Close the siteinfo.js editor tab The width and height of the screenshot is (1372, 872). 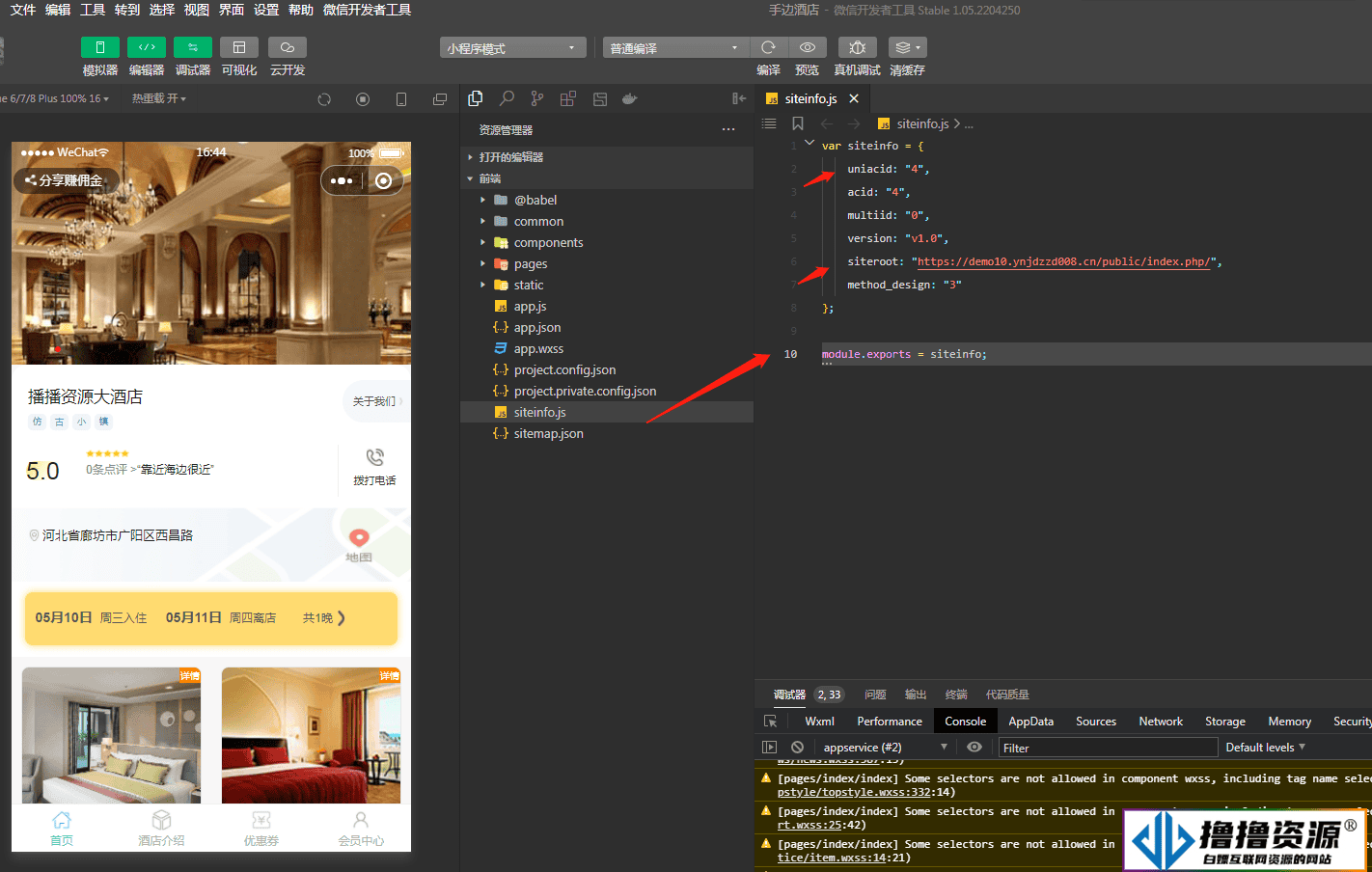pos(854,98)
